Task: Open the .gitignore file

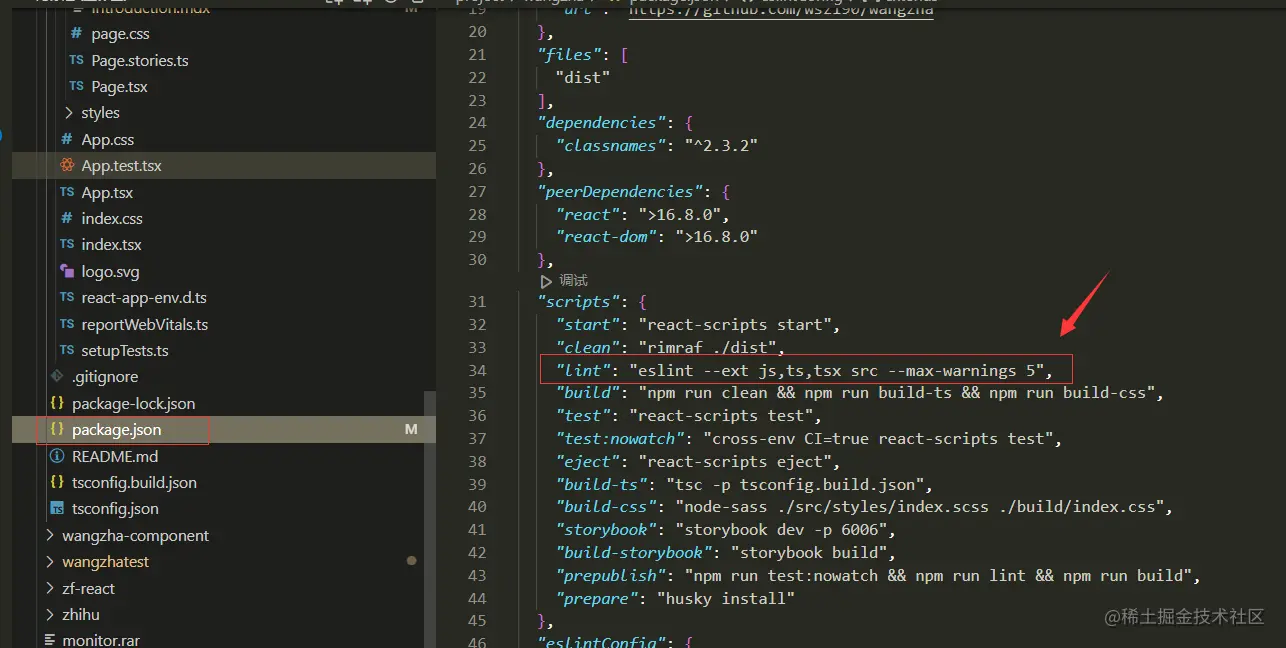Action: [x=105, y=376]
